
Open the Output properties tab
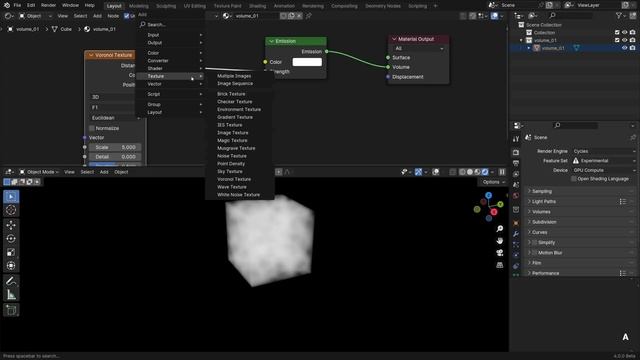click(516, 163)
